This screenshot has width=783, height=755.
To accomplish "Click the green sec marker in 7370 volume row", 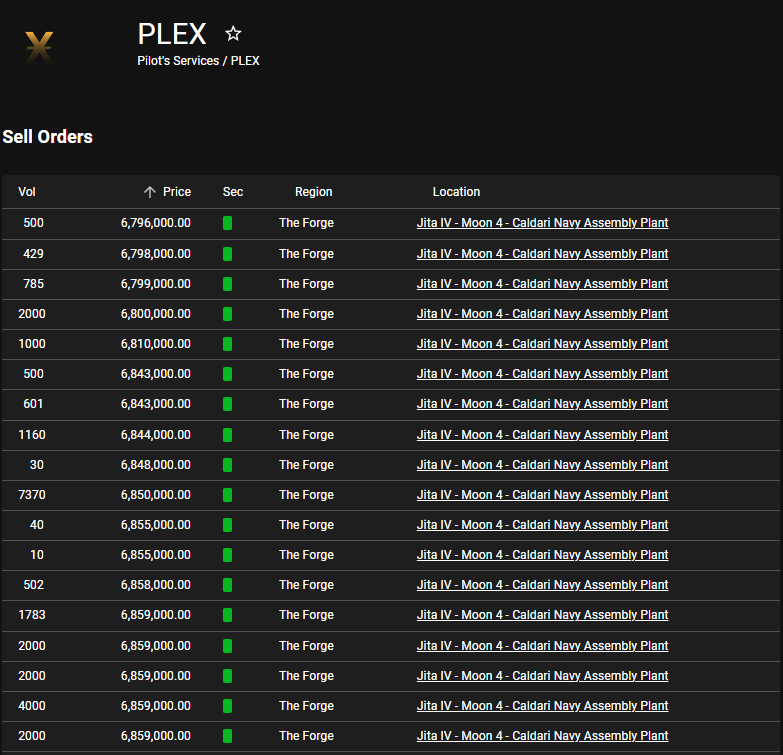I will click(227, 495).
